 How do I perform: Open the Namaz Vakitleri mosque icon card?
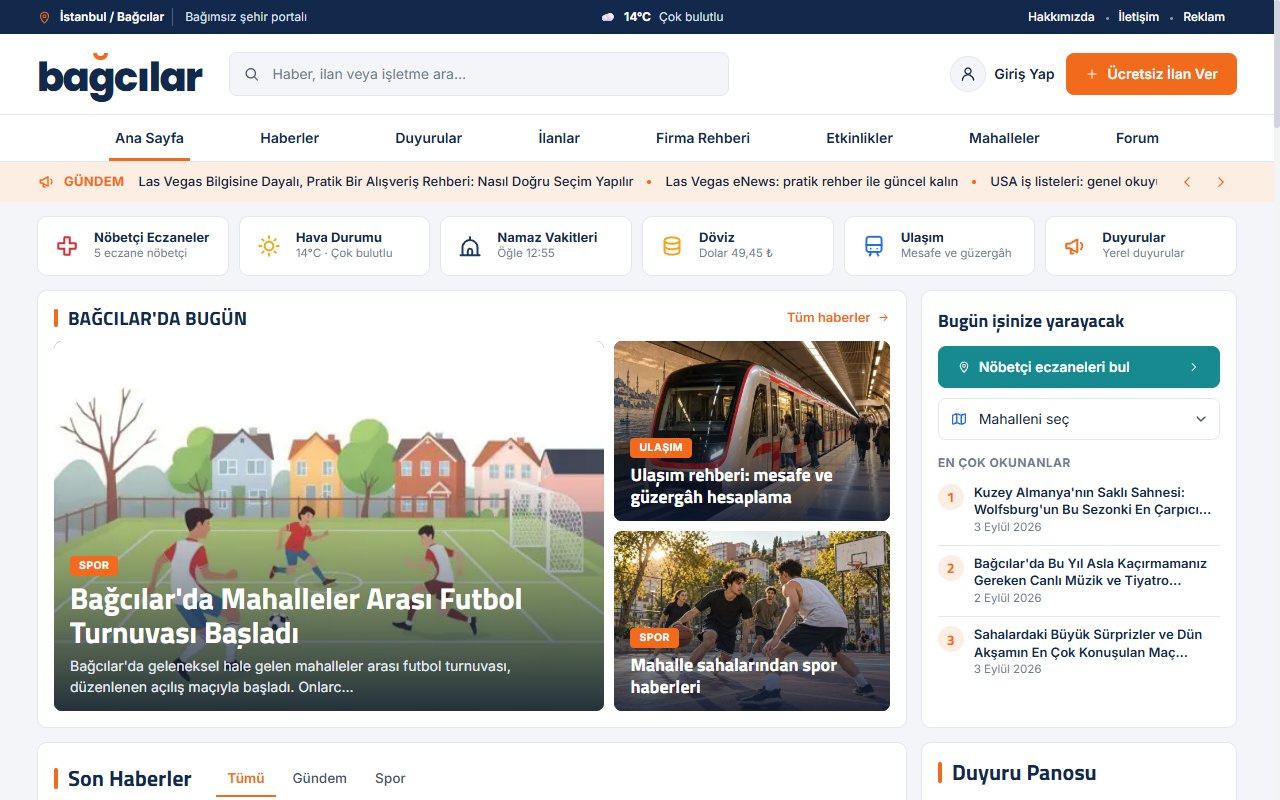[x=536, y=246]
